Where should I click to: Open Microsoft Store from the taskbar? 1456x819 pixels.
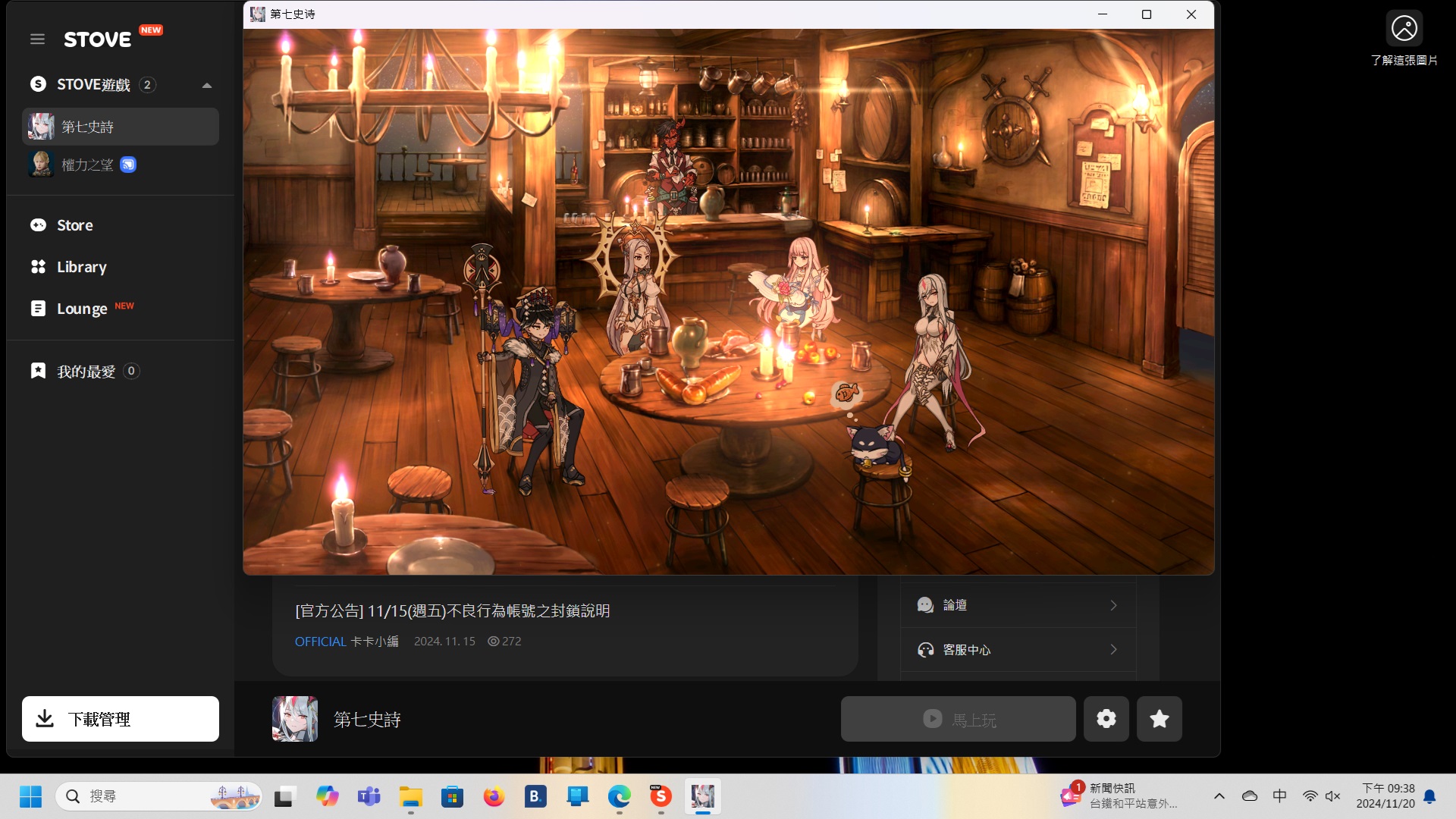click(x=453, y=796)
